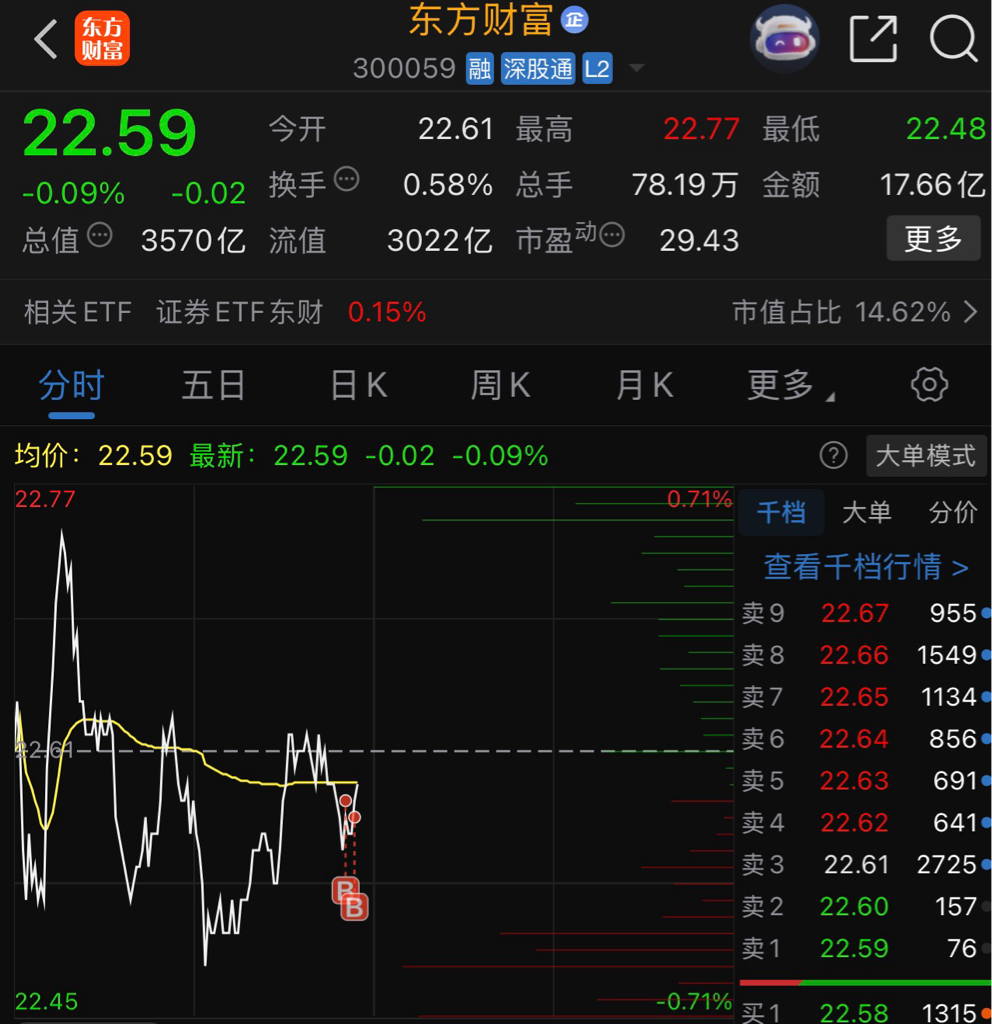Tap the 卖7 row price 22.65
The width and height of the screenshot is (992, 1024).
click(x=854, y=697)
